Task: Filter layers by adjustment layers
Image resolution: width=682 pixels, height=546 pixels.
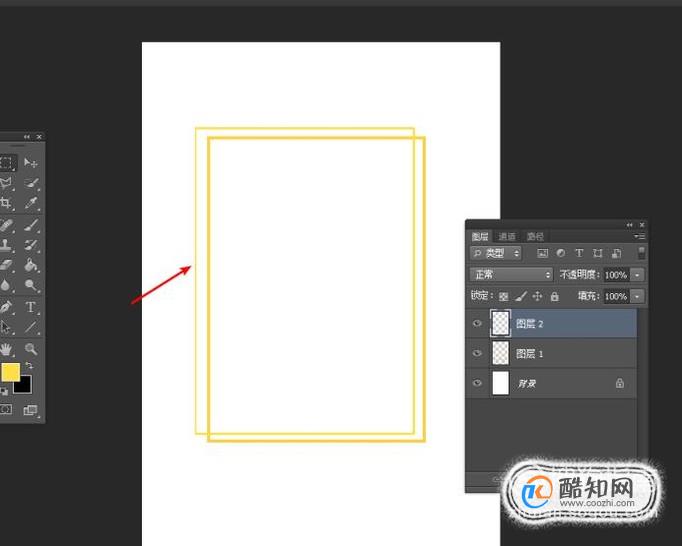Action: (x=561, y=253)
